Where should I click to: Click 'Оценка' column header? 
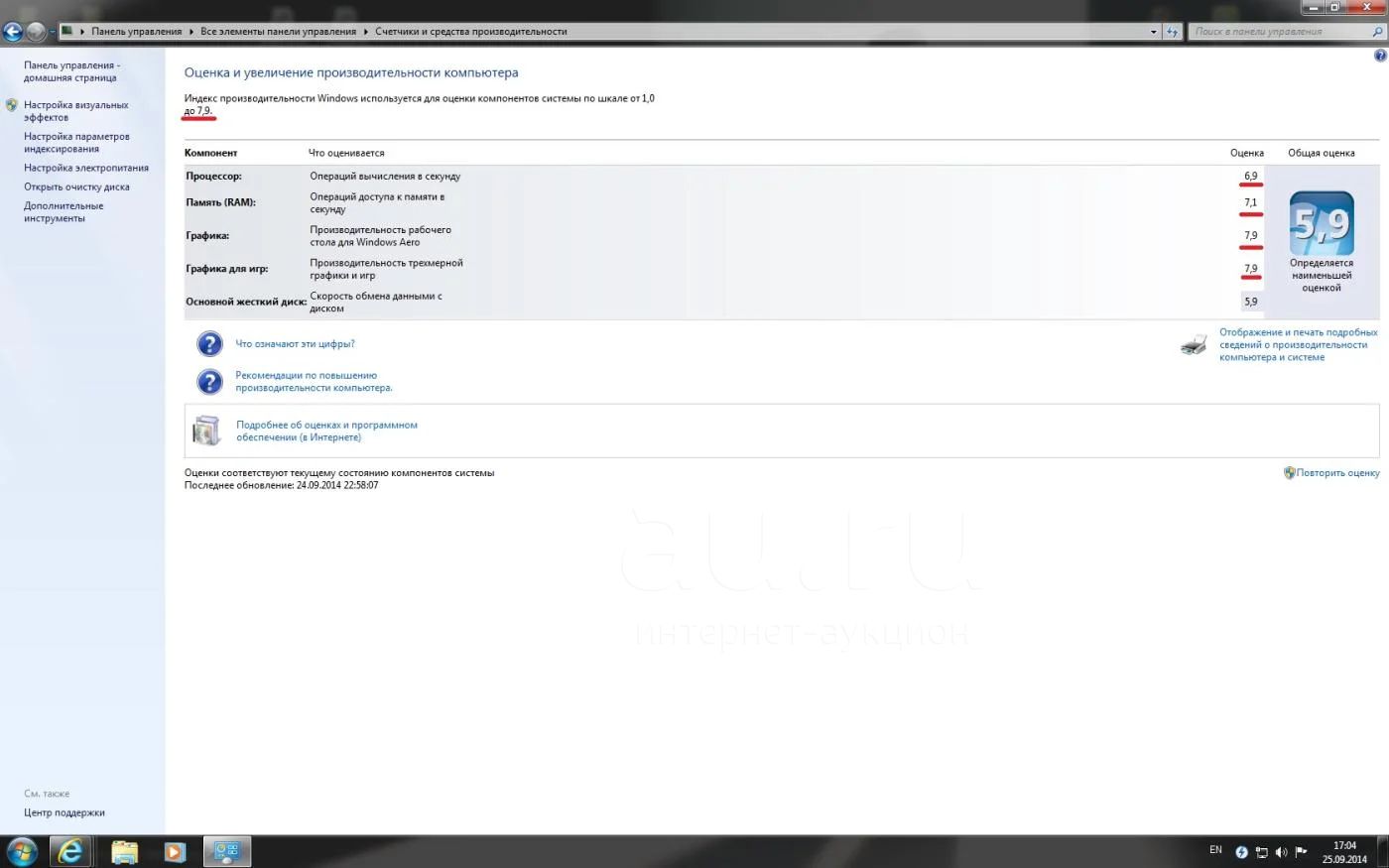[x=1247, y=153]
